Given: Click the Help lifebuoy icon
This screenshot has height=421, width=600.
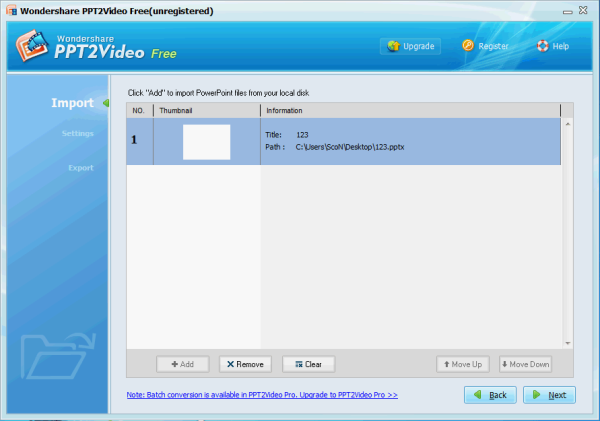Looking at the screenshot, I should coord(543,46).
